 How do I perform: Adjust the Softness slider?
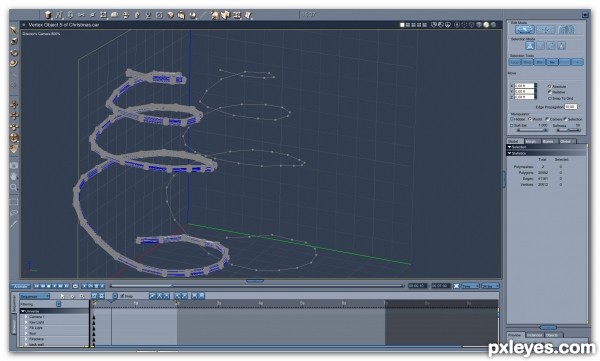(568, 130)
